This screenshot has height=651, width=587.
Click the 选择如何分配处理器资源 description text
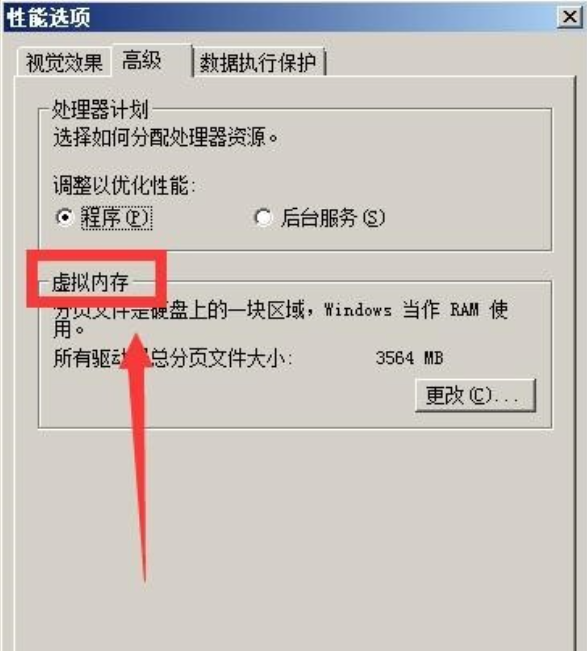[x=166, y=137]
